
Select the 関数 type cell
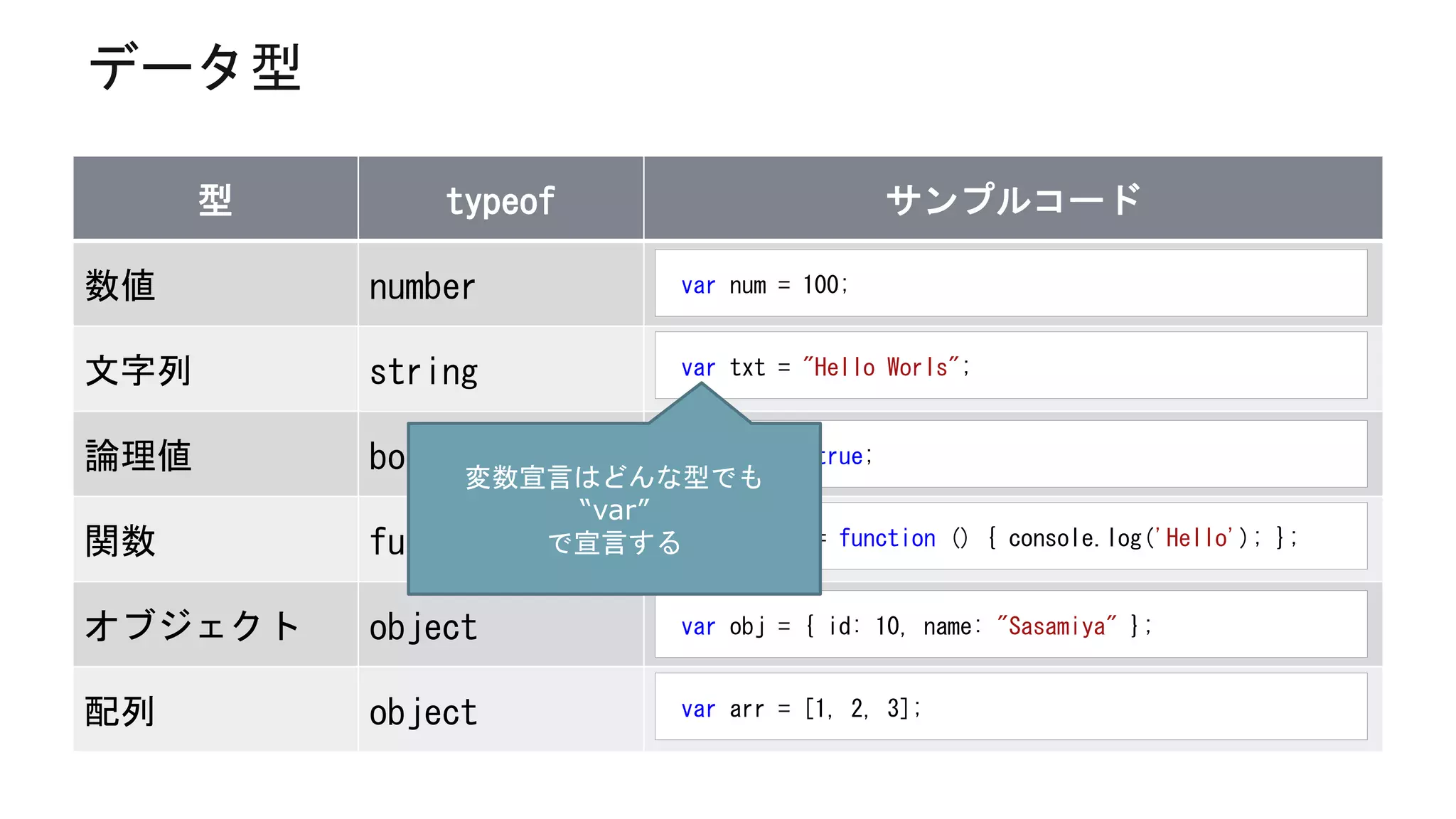pyautogui.click(x=215, y=540)
